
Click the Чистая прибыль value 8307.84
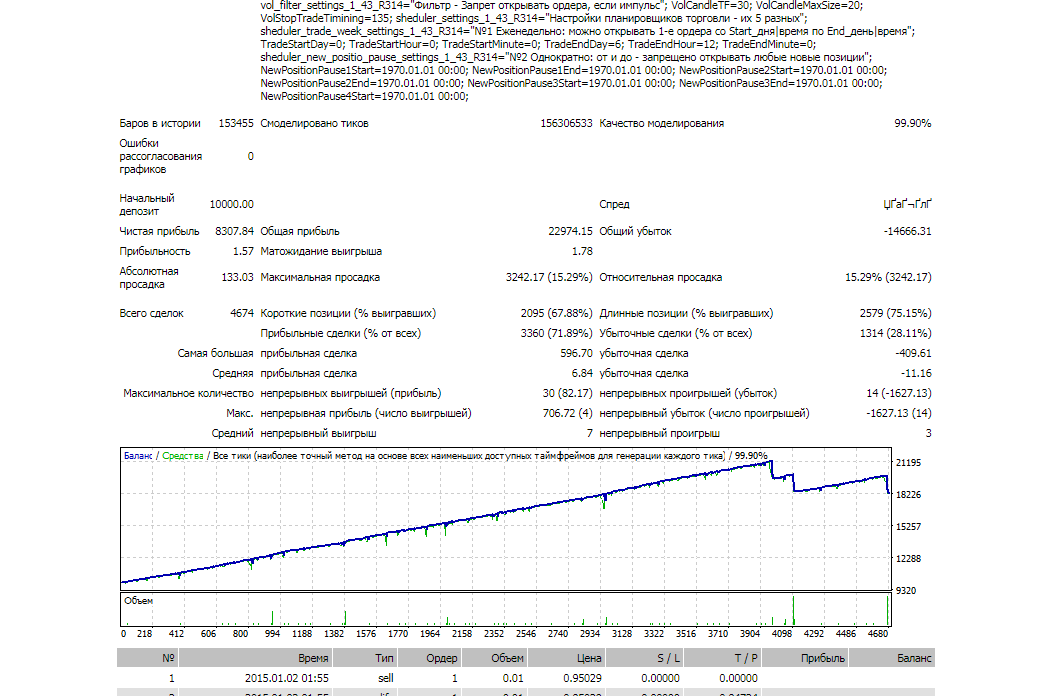[x=234, y=231]
